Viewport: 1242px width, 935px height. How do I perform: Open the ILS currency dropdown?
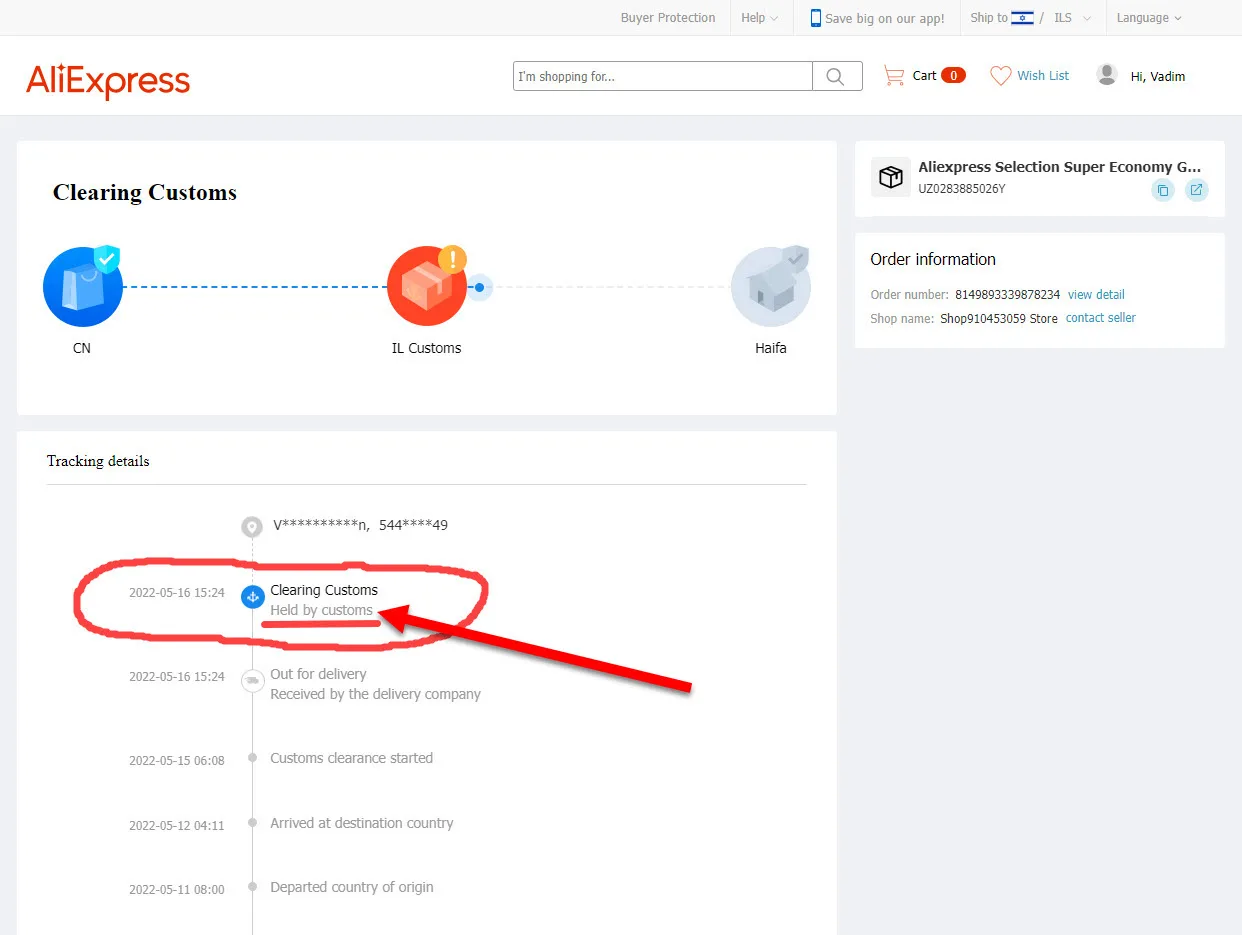click(x=1072, y=18)
